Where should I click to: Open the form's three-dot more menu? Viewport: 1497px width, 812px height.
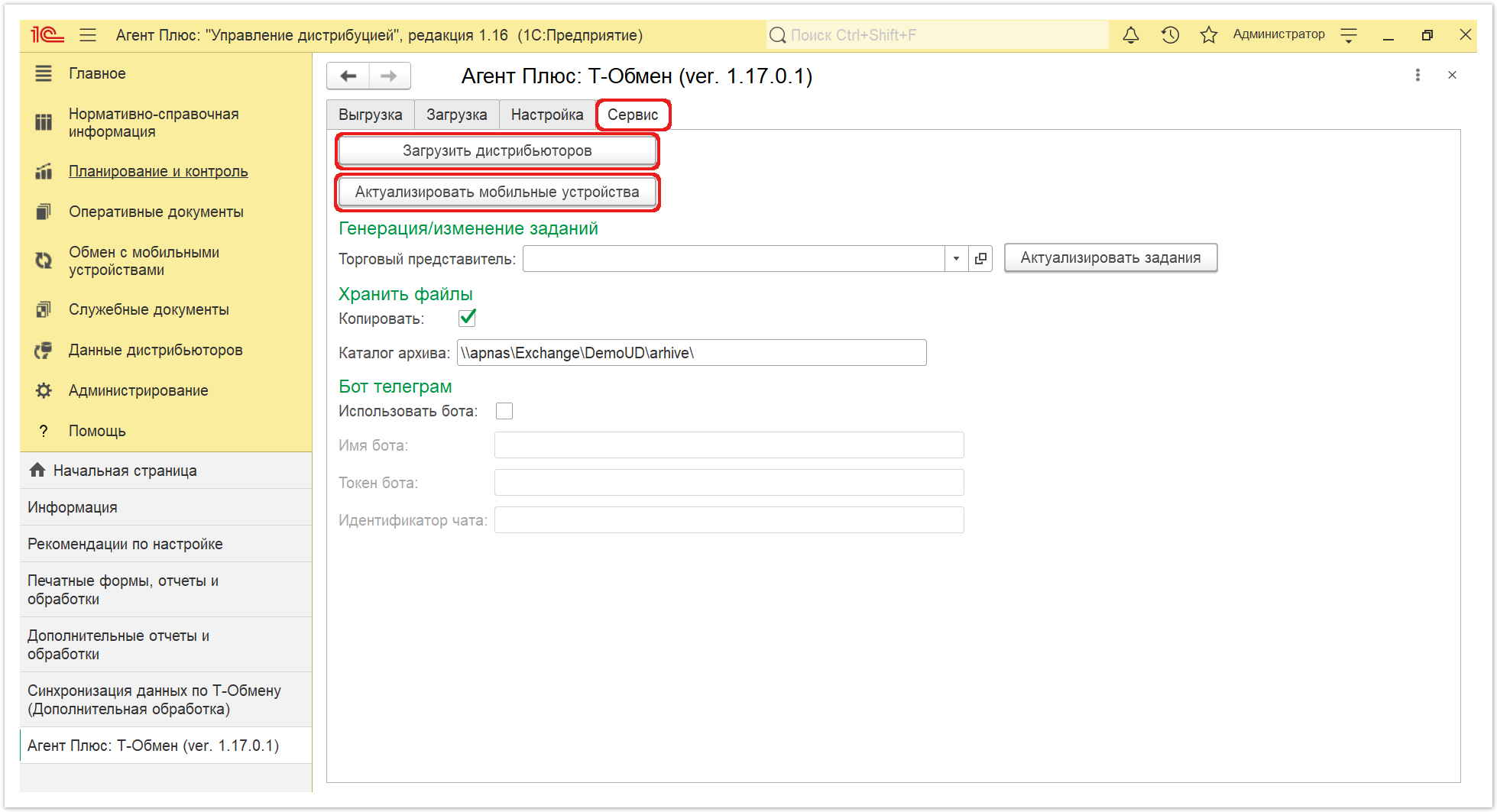point(1418,75)
